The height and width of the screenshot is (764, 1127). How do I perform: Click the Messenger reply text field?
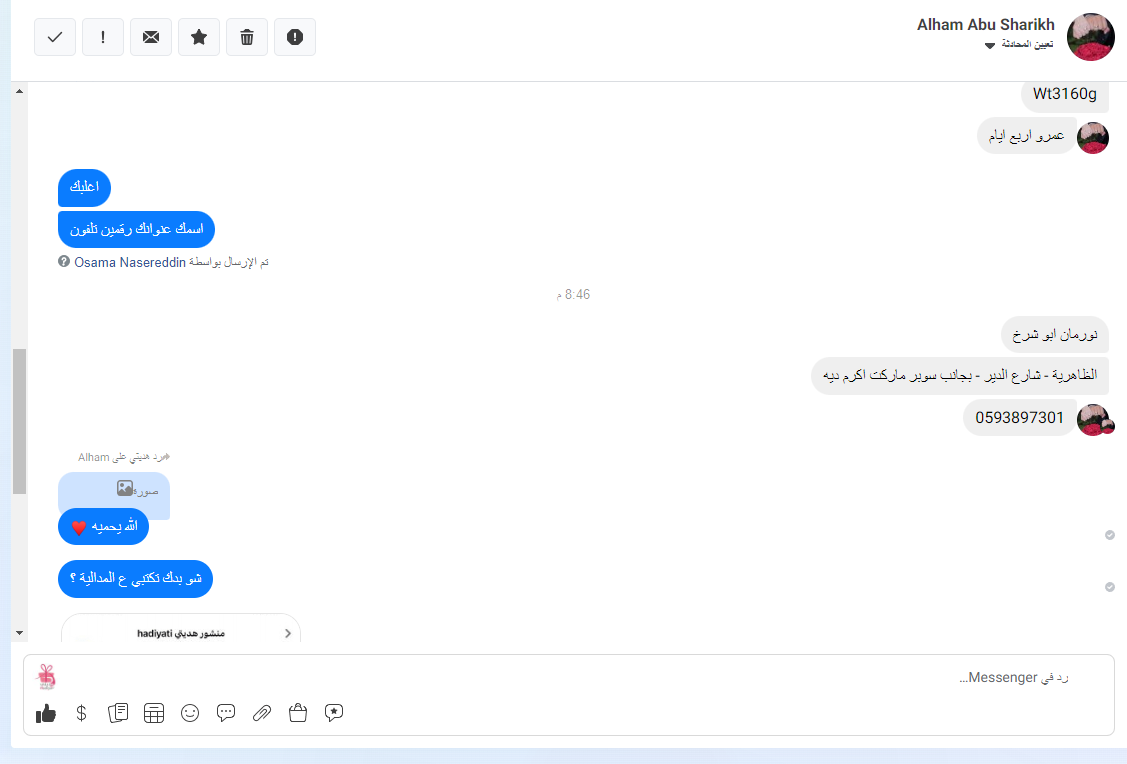click(x=568, y=678)
